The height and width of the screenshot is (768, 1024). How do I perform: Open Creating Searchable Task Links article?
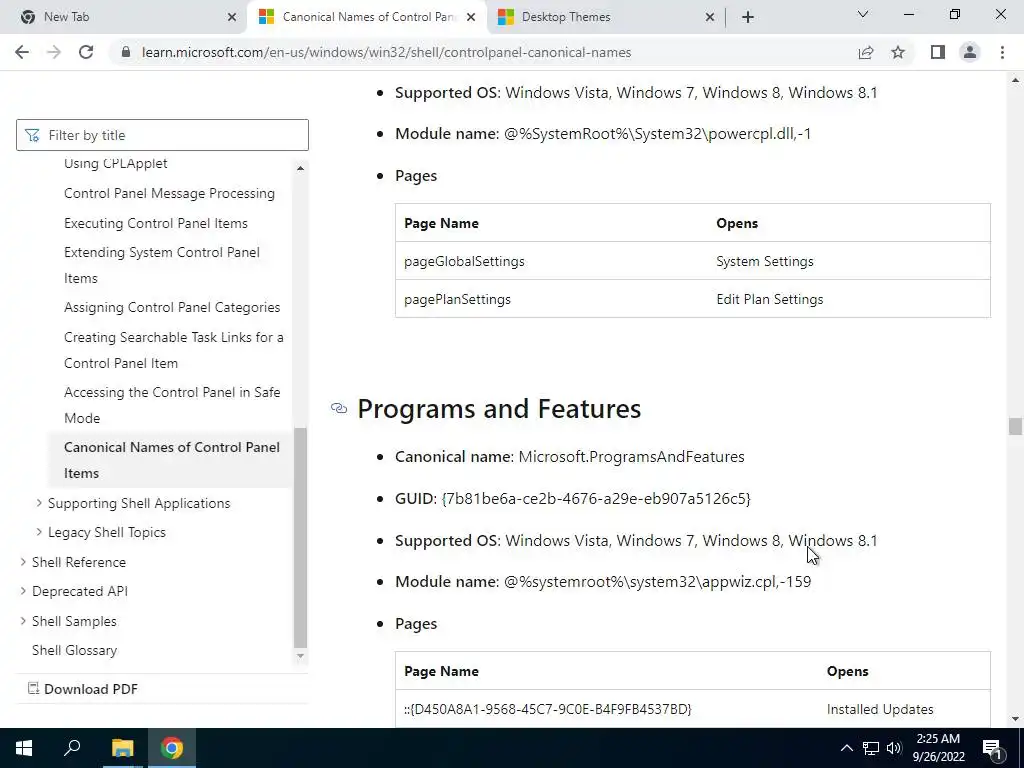(174, 350)
